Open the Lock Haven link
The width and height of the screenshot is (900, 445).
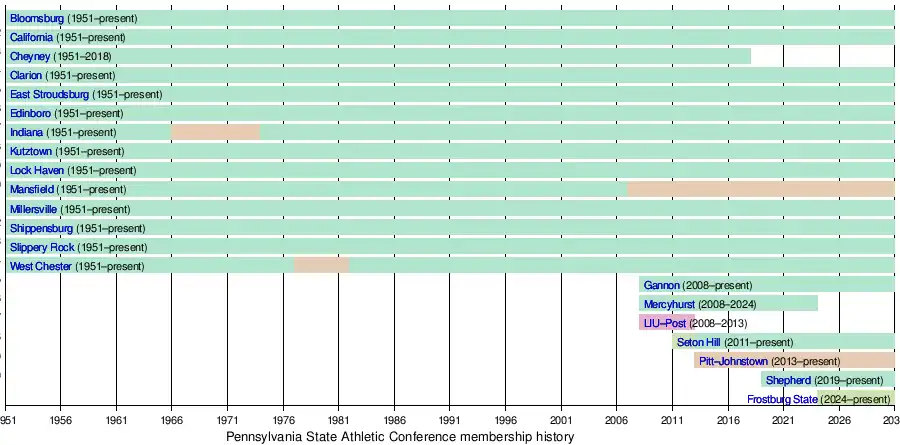click(37, 171)
